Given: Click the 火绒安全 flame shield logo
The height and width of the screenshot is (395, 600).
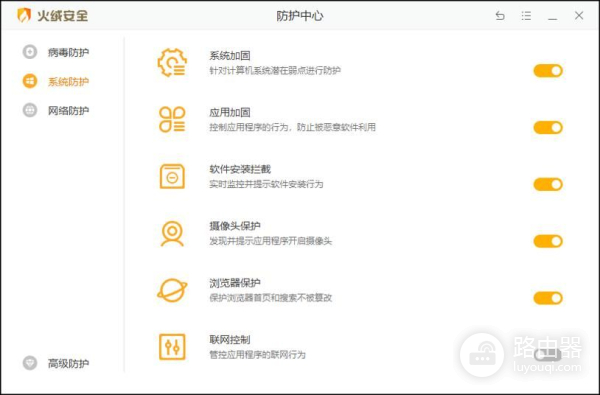Looking at the screenshot, I should pyautogui.click(x=24, y=15).
